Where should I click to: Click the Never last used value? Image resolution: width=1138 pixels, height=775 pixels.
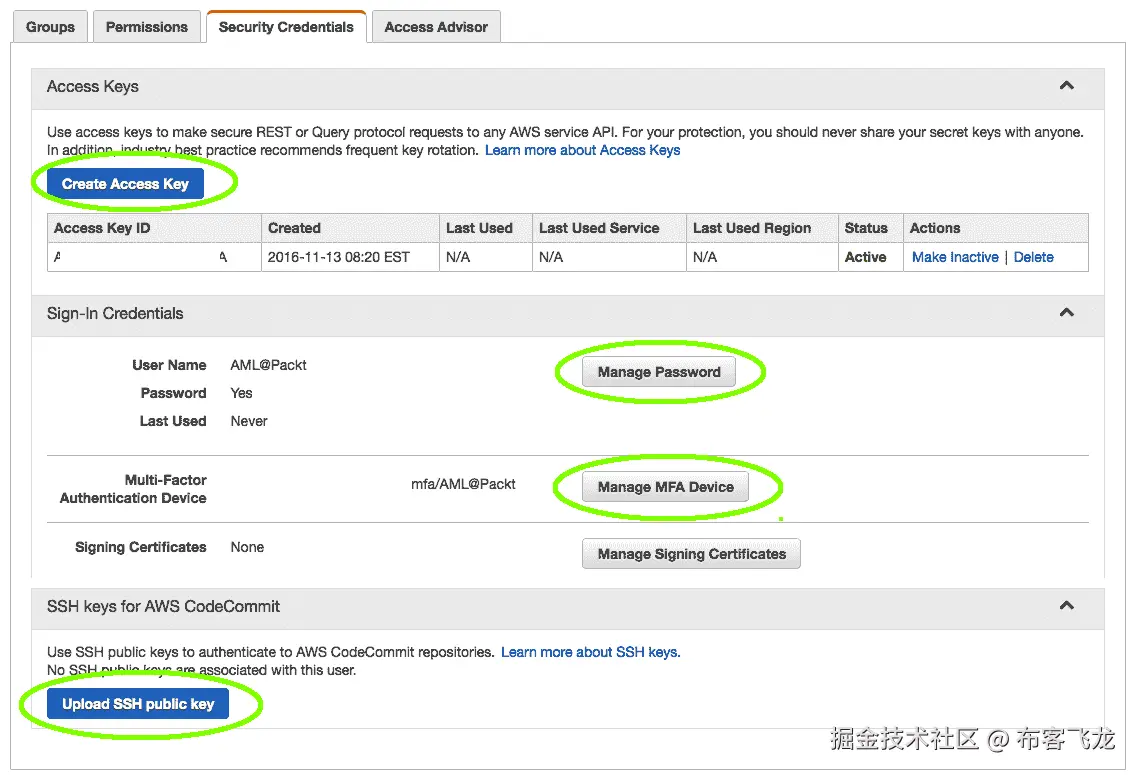(x=249, y=421)
